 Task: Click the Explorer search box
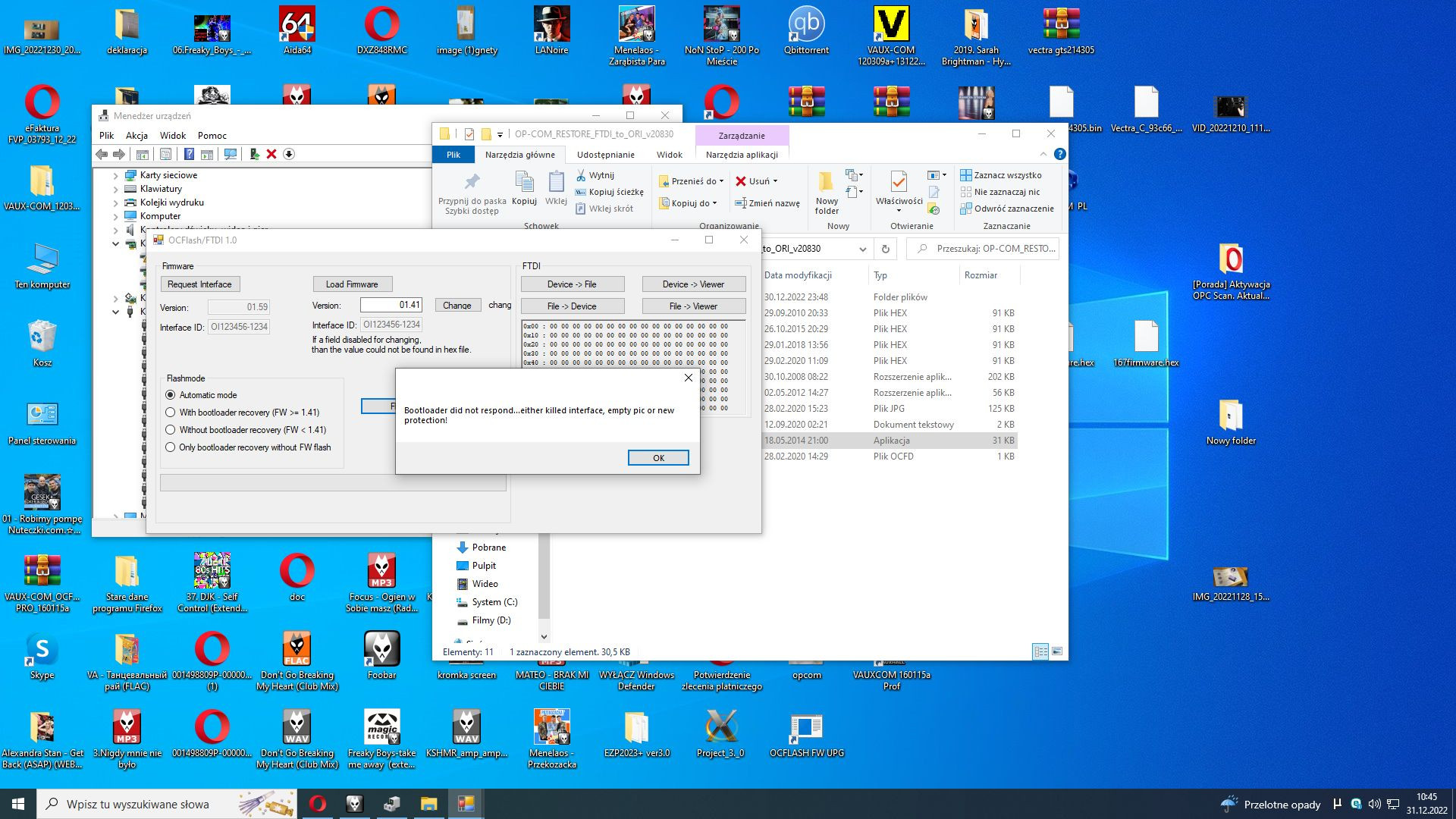click(x=984, y=249)
